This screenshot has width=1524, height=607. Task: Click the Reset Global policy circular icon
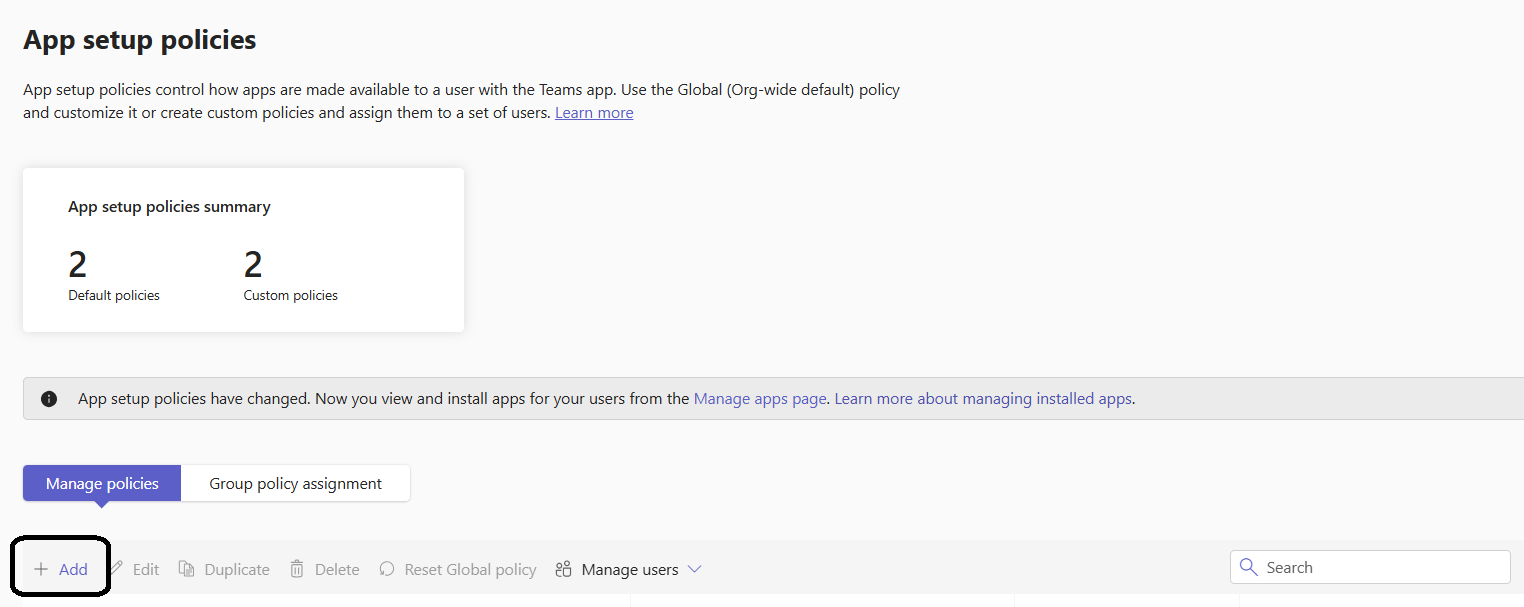click(387, 569)
